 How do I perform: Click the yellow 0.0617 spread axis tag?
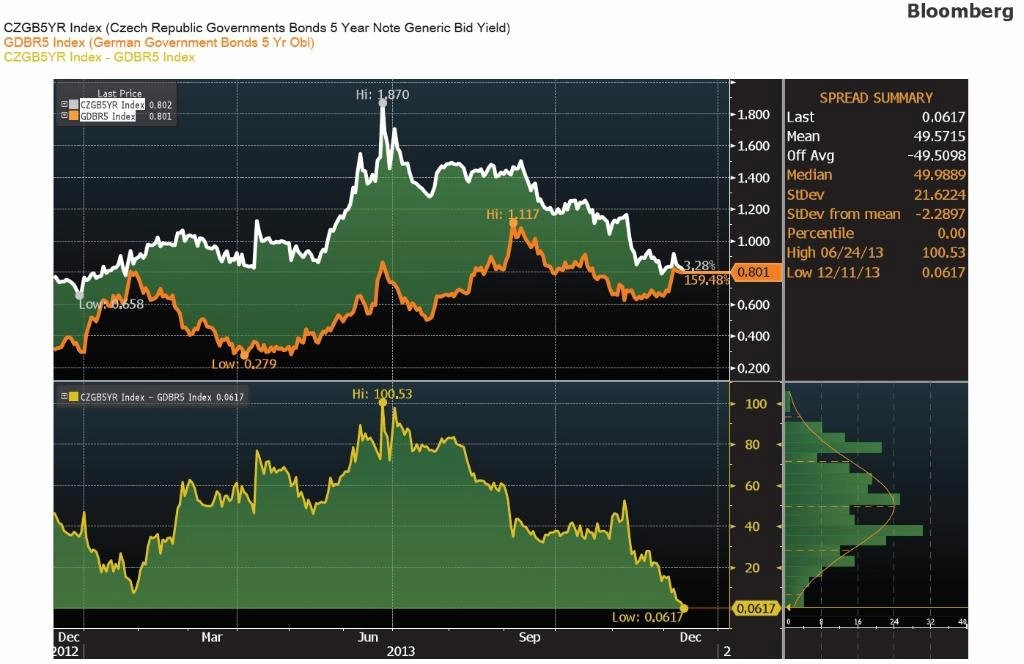755,608
